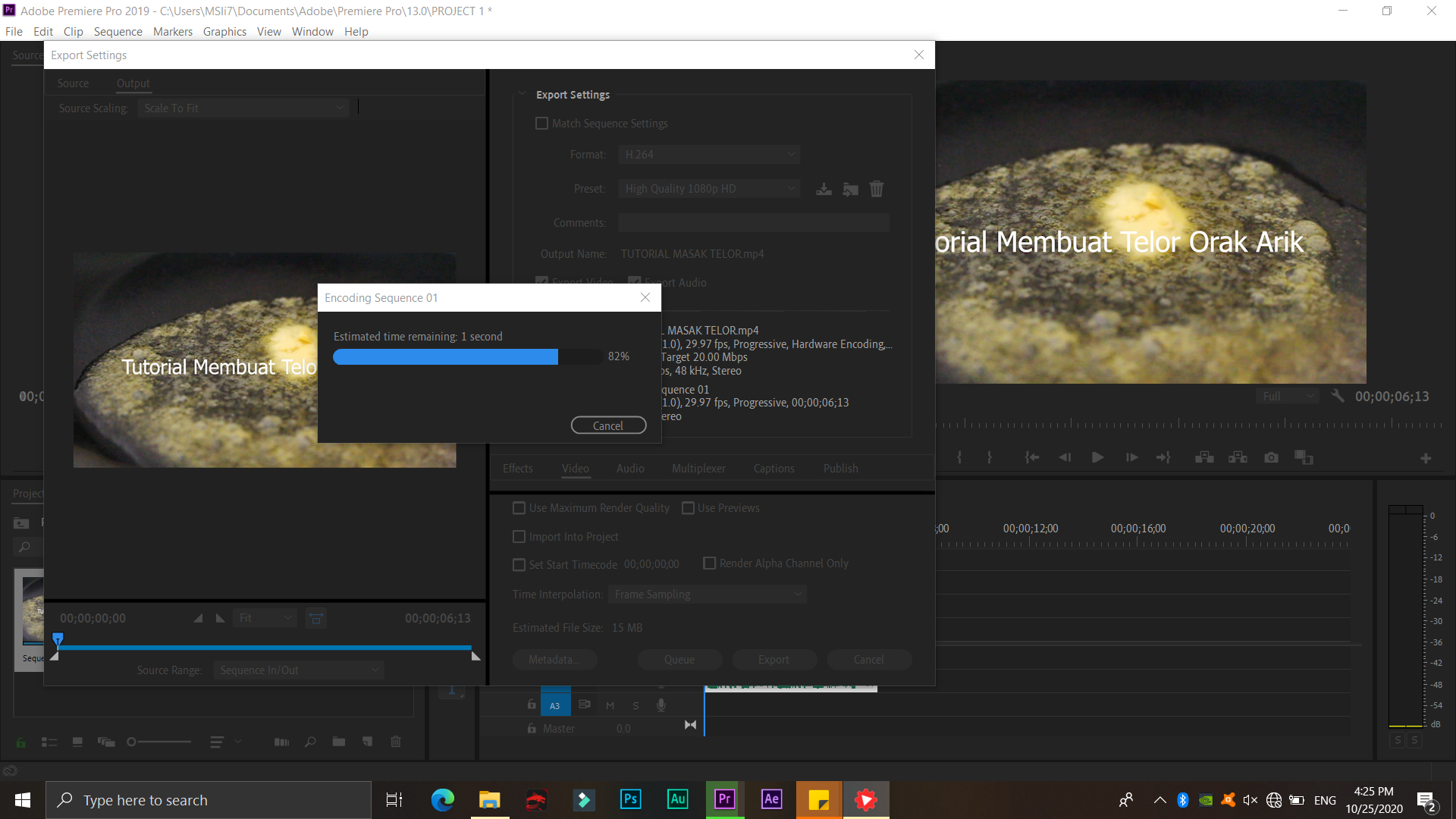This screenshot has width=1456, height=819.
Task: Click Cancel in Export Settings dialog
Action: point(869,660)
